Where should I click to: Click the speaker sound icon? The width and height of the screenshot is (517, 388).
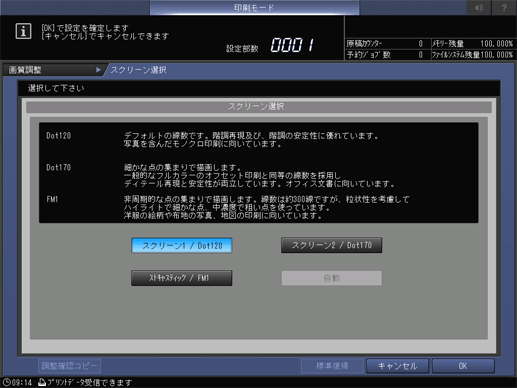point(479,7)
